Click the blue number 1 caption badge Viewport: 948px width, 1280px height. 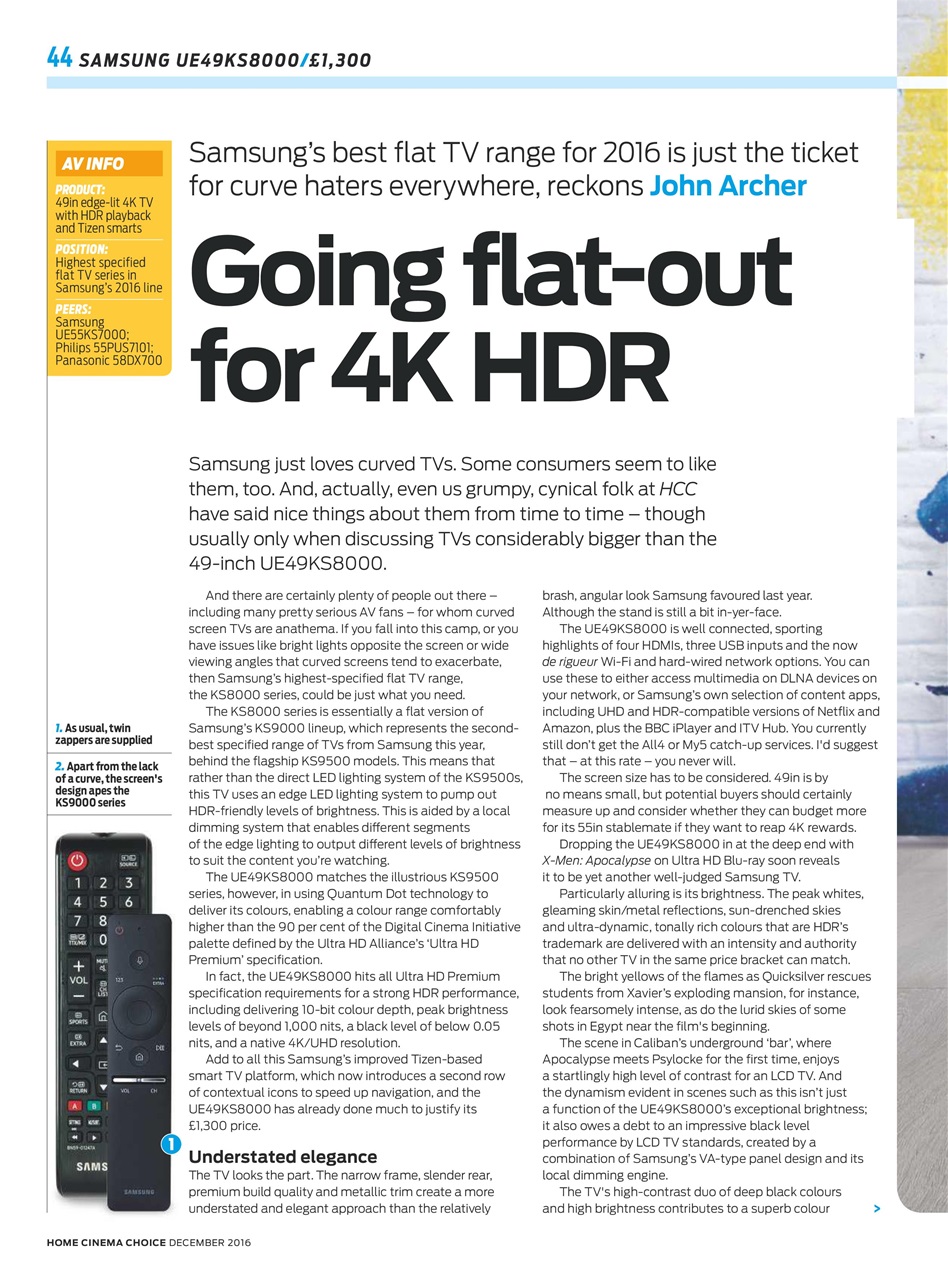(x=170, y=1144)
